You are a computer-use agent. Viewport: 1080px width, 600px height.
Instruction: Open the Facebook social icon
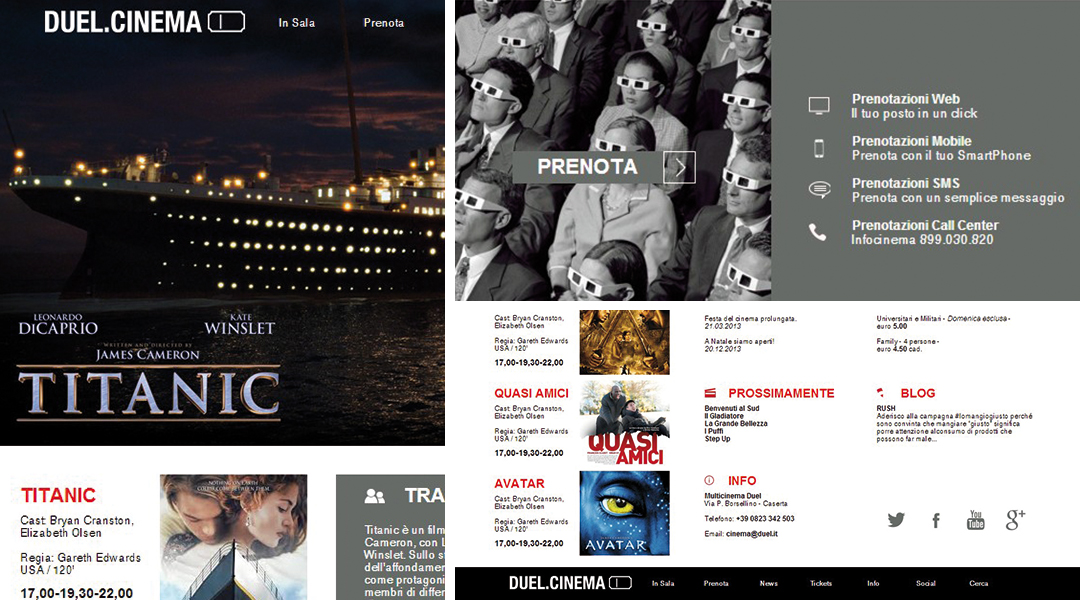pos(936,520)
